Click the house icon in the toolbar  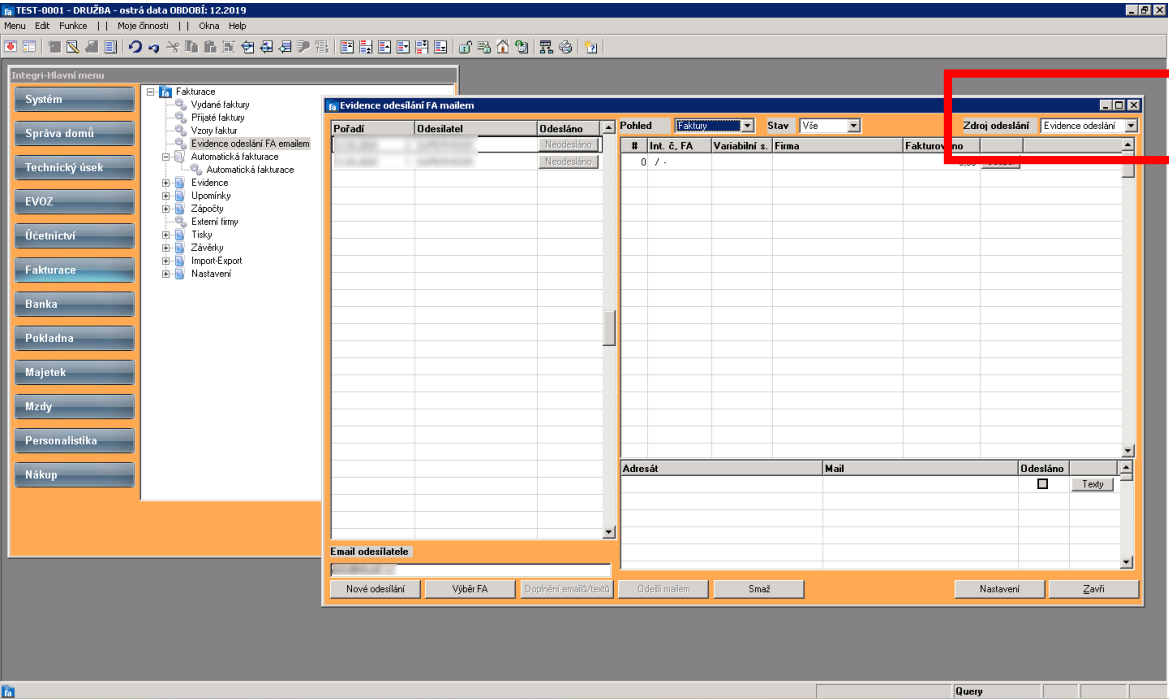[503, 47]
